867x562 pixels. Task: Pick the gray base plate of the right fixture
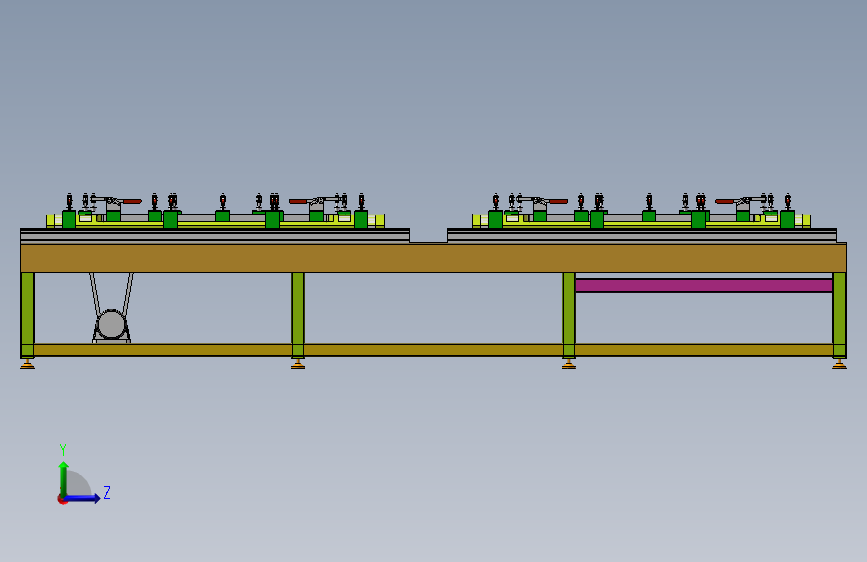click(644, 236)
